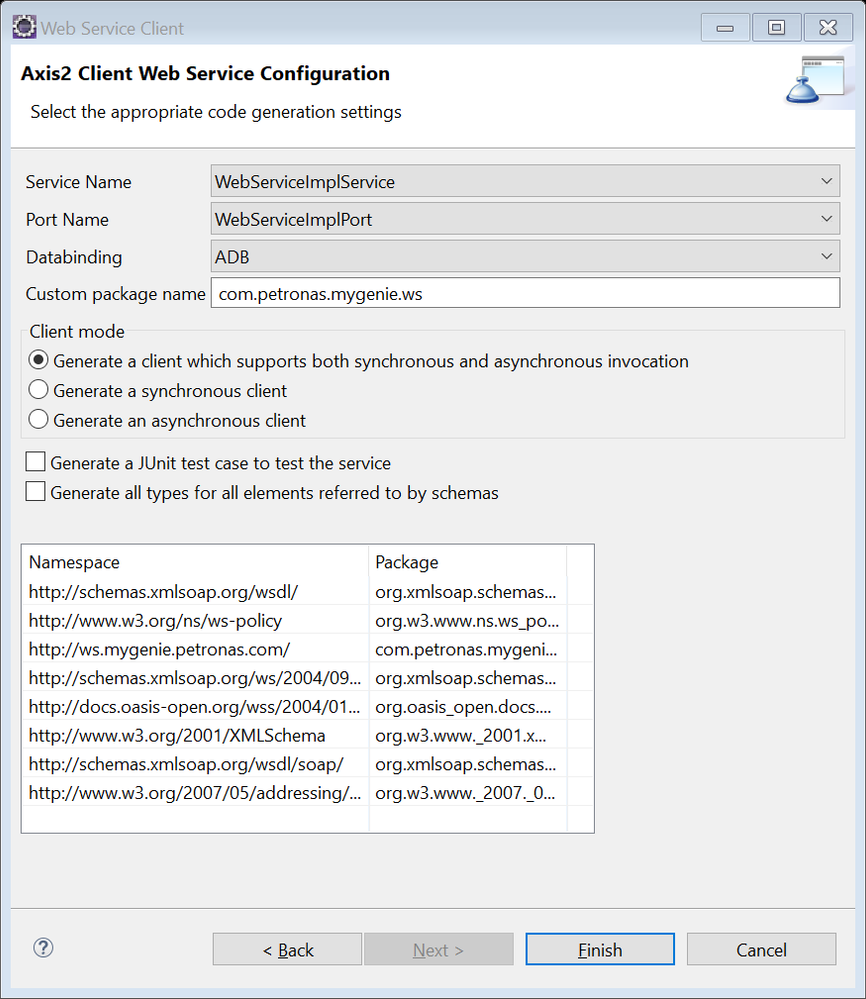Select the www.w3.org/2001/XMLSchema namespace row

point(177,736)
